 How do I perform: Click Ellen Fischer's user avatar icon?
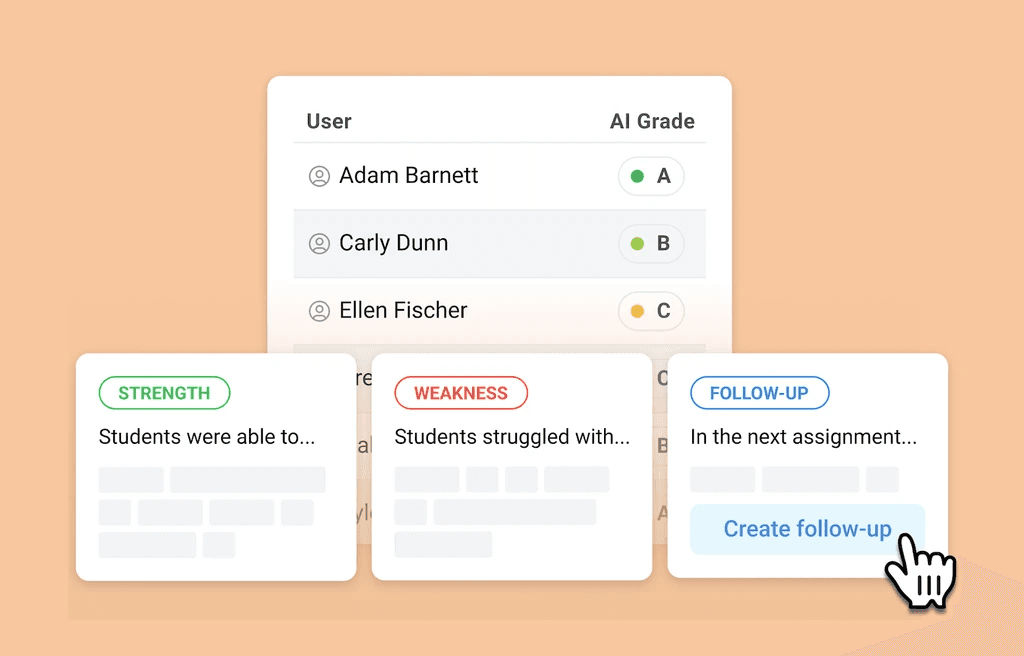click(x=319, y=311)
